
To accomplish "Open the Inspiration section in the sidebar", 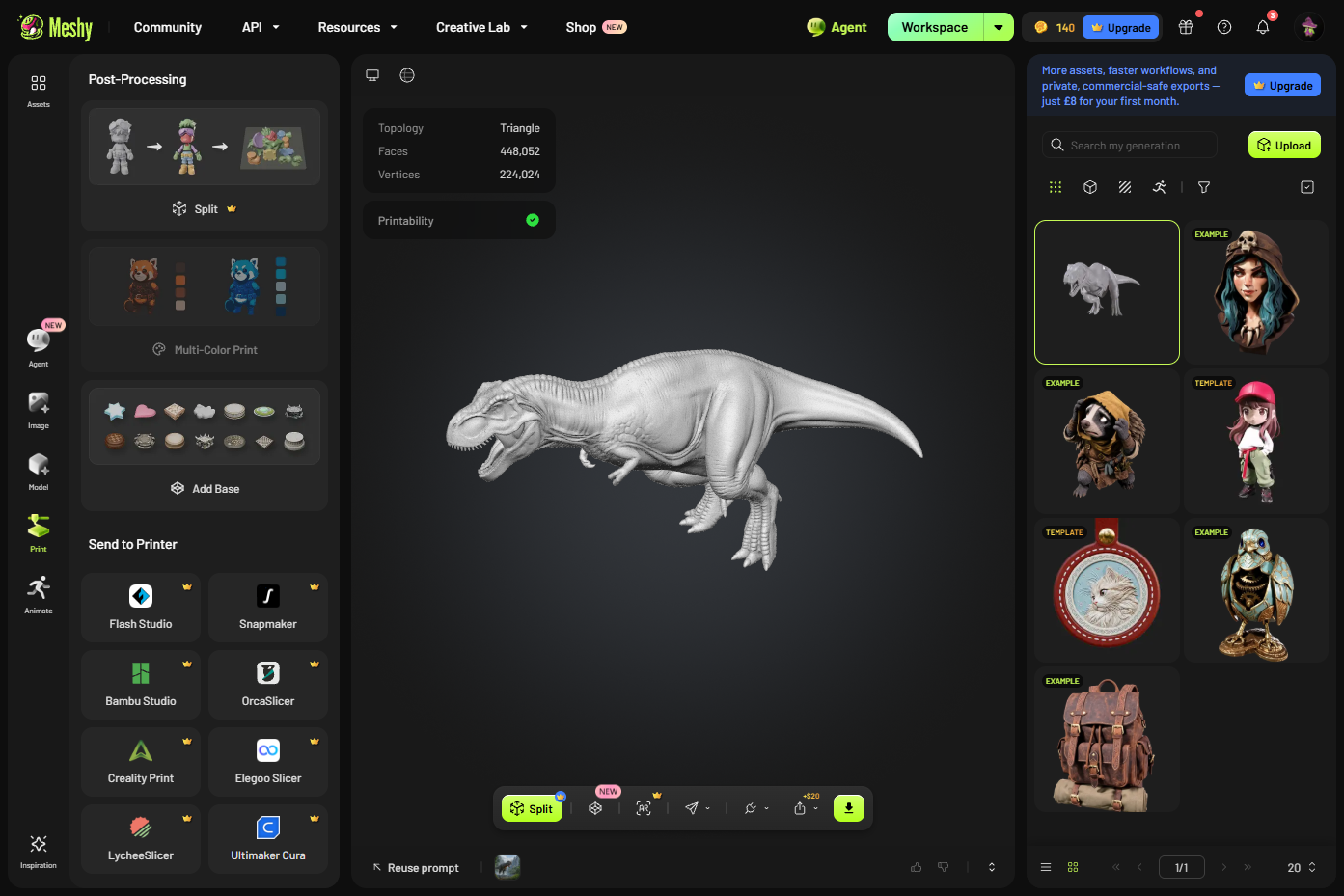I will point(39,851).
